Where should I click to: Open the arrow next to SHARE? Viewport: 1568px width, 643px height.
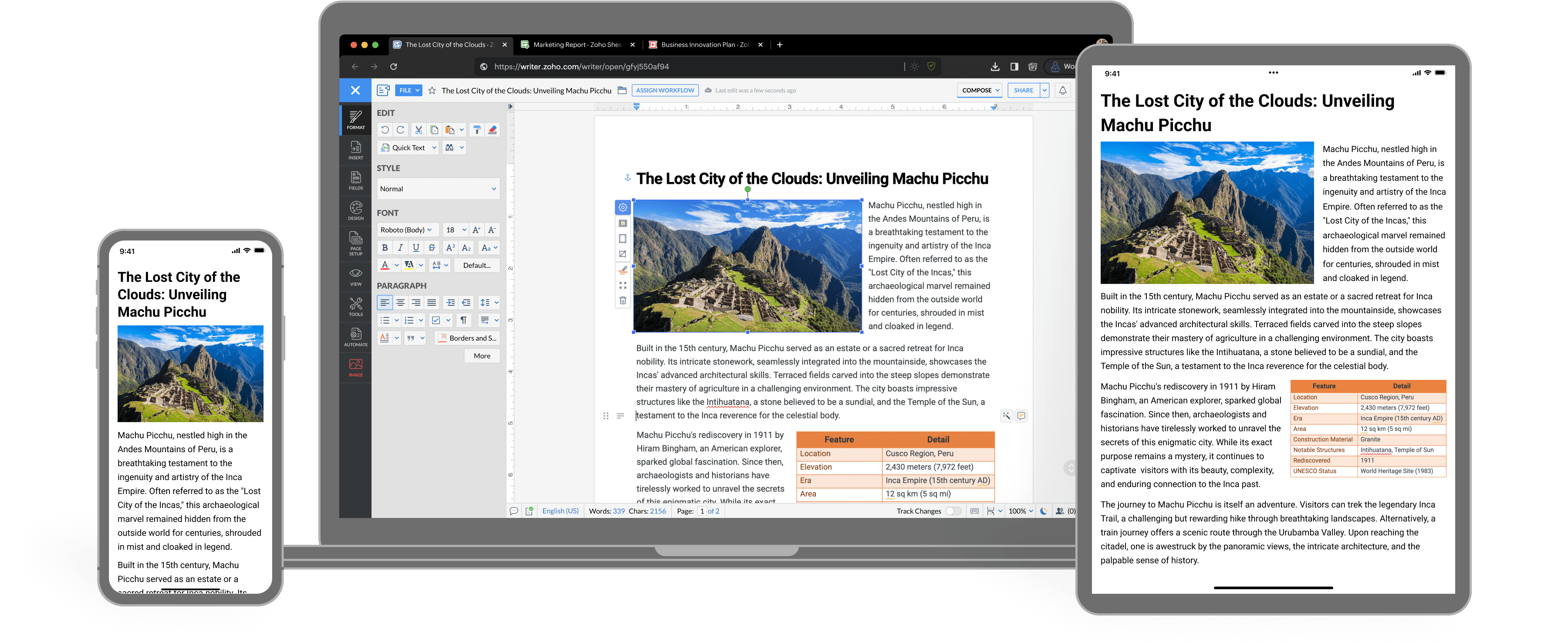coord(1044,90)
